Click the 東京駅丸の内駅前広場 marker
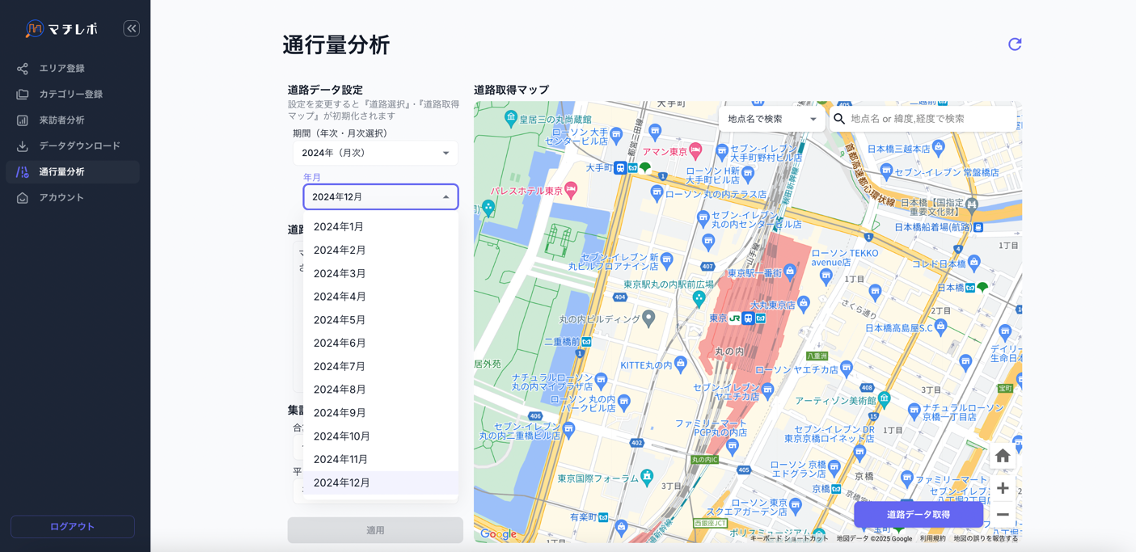Viewport: 1136px width, 552px height. (x=699, y=298)
